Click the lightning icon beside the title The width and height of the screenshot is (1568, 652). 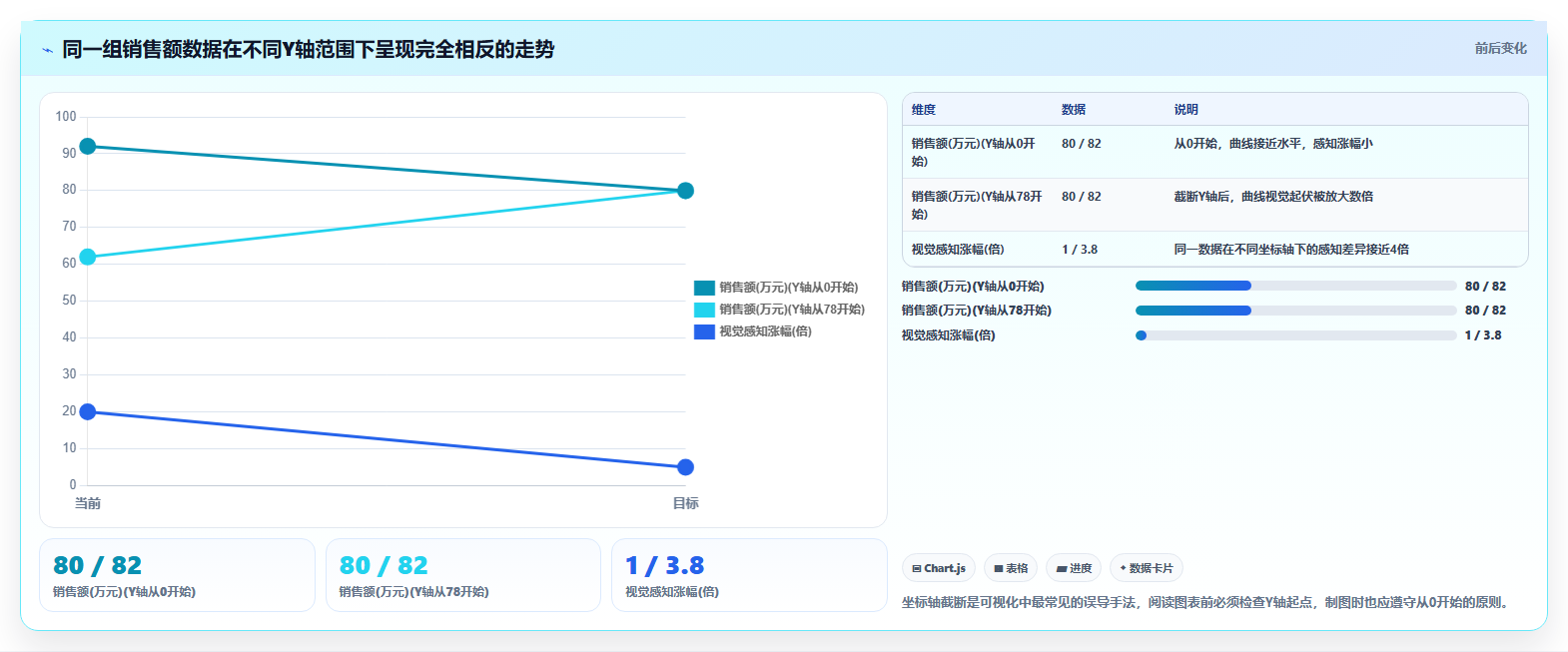47,50
